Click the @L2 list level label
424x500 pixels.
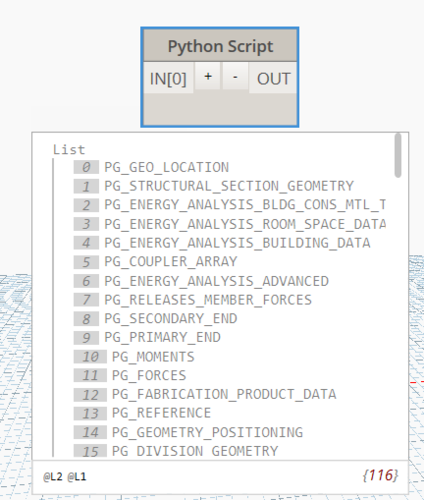[53, 477]
